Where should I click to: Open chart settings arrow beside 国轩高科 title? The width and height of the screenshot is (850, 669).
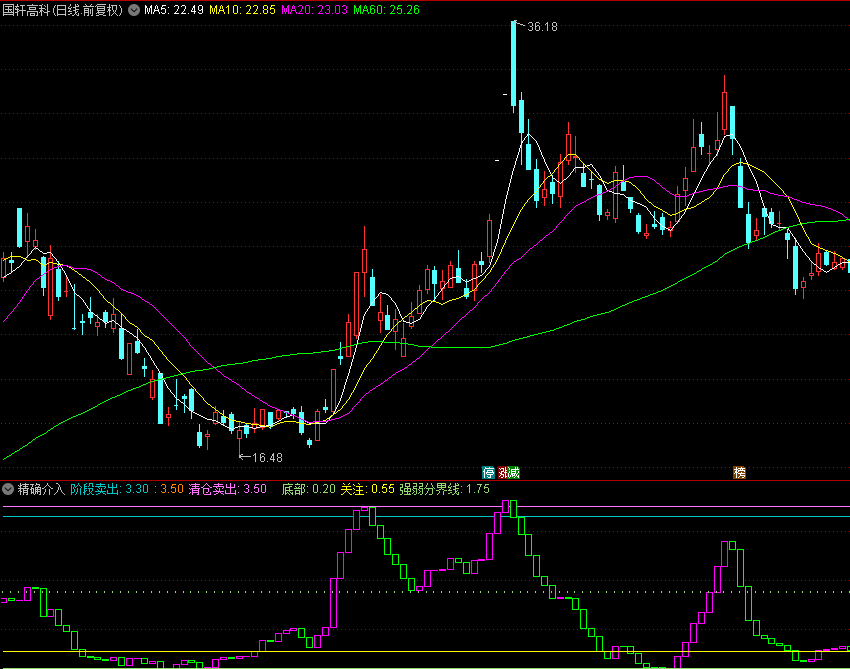pyautogui.click(x=135, y=10)
